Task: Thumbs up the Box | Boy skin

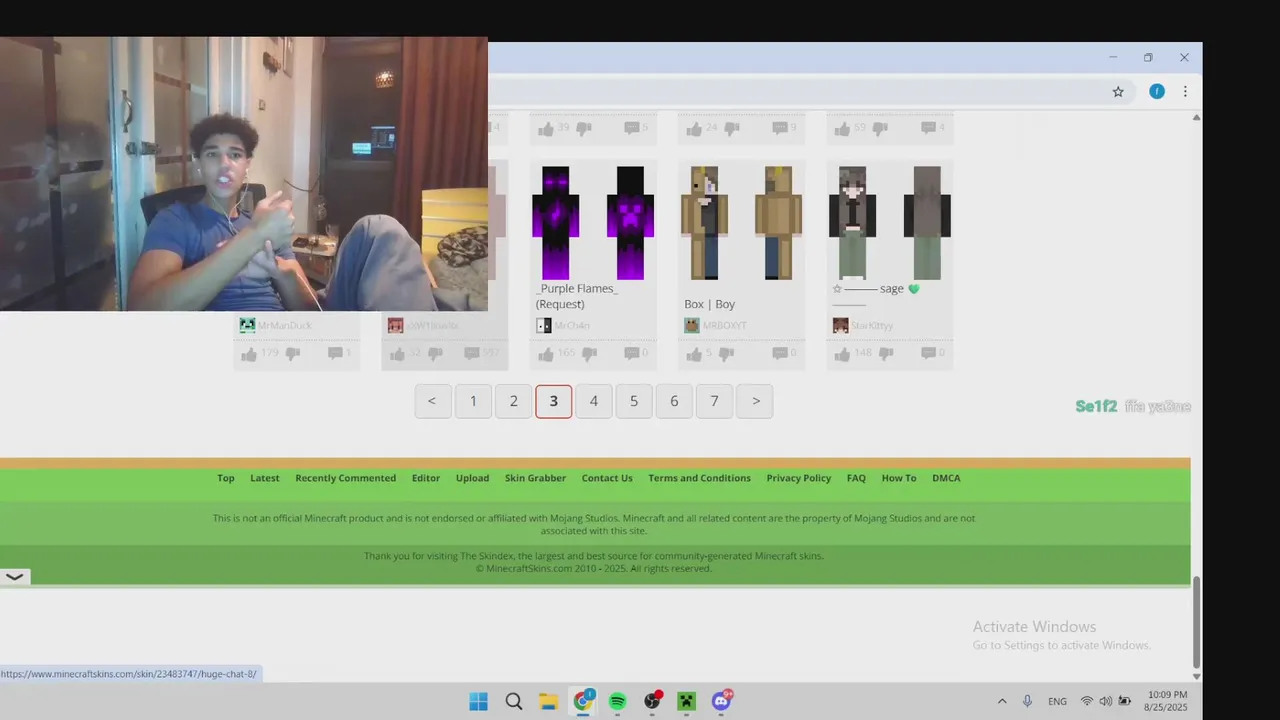Action: tap(694, 354)
